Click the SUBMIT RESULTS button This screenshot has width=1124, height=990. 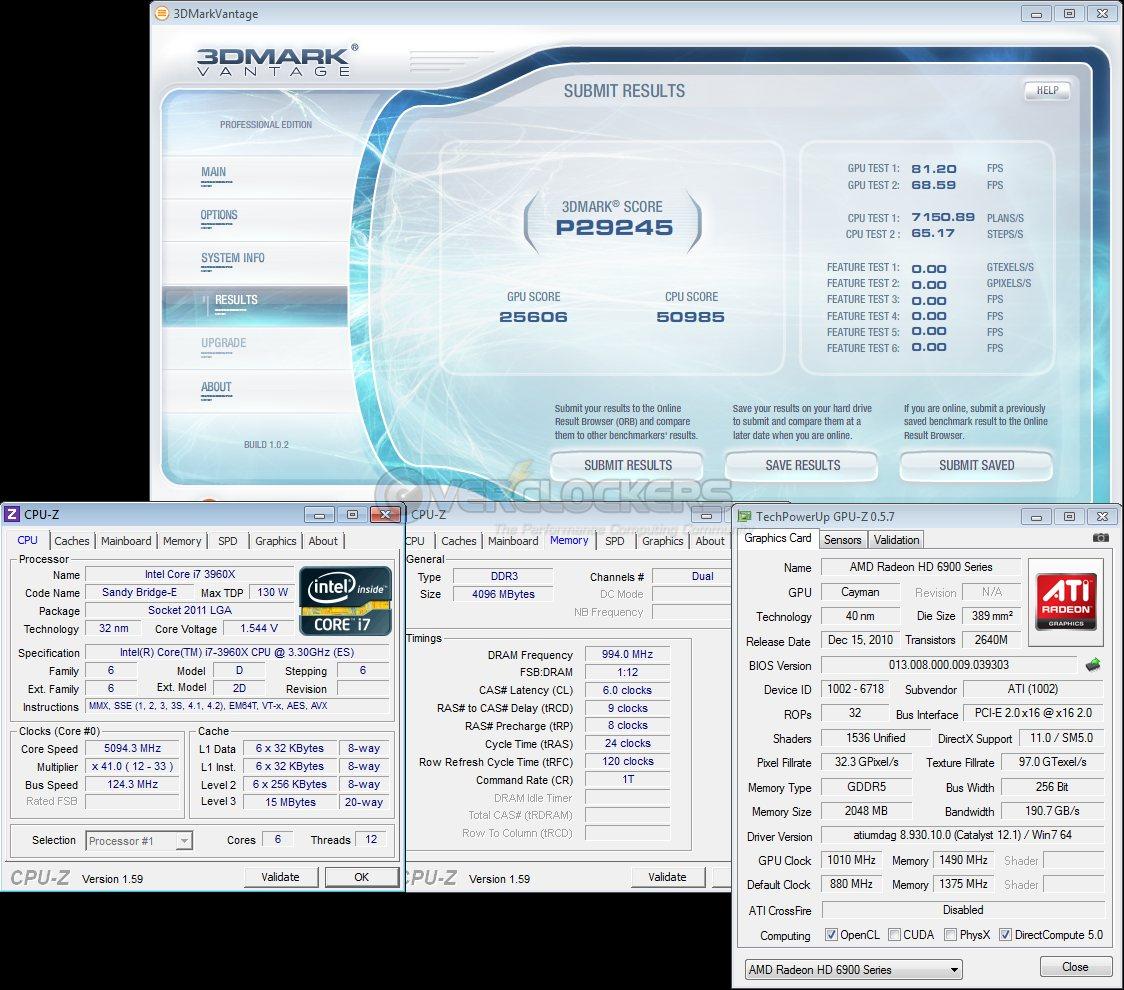(627, 465)
